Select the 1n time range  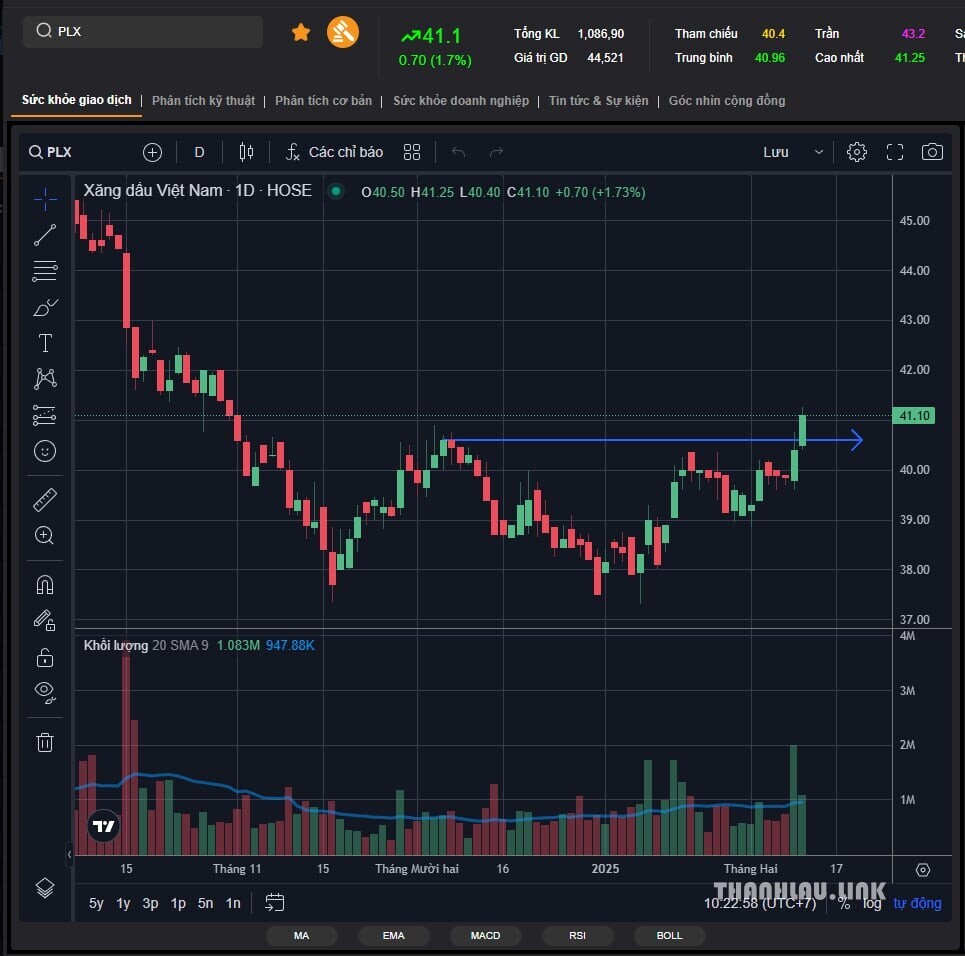(x=233, y=903)
